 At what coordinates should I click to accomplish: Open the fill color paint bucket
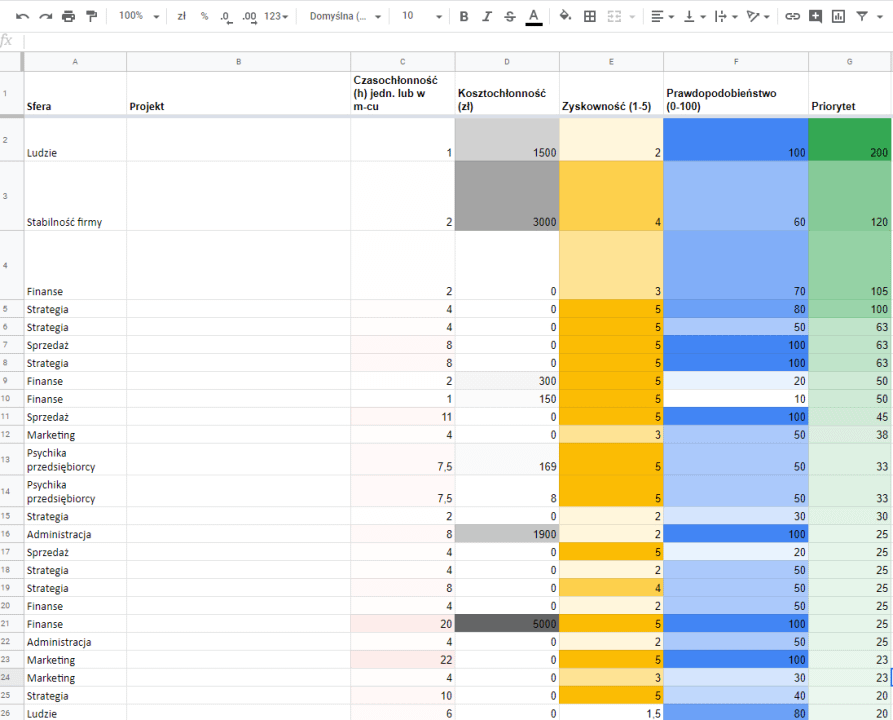pos(565,16)
